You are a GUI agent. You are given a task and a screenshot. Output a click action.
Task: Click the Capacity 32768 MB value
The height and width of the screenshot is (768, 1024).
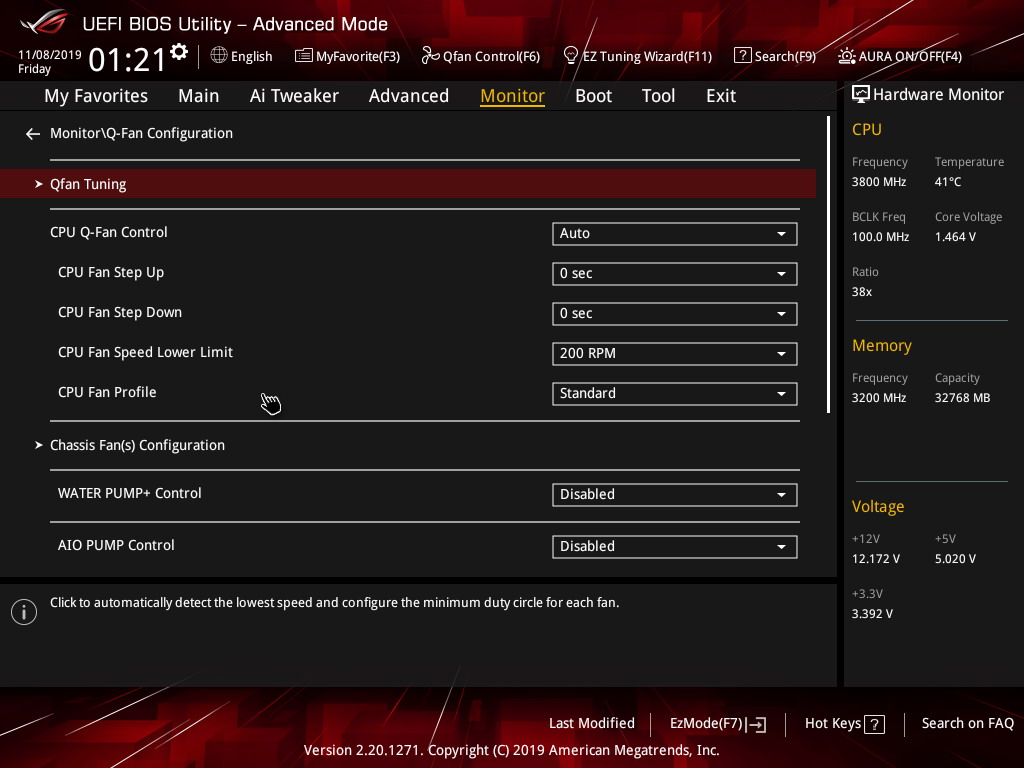(x=962, y=398)
